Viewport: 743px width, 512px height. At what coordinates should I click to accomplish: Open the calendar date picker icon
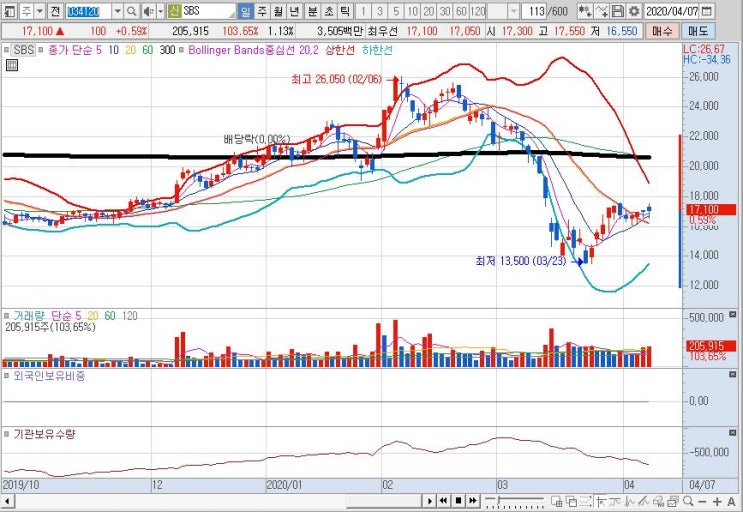(x=707, y=10)
